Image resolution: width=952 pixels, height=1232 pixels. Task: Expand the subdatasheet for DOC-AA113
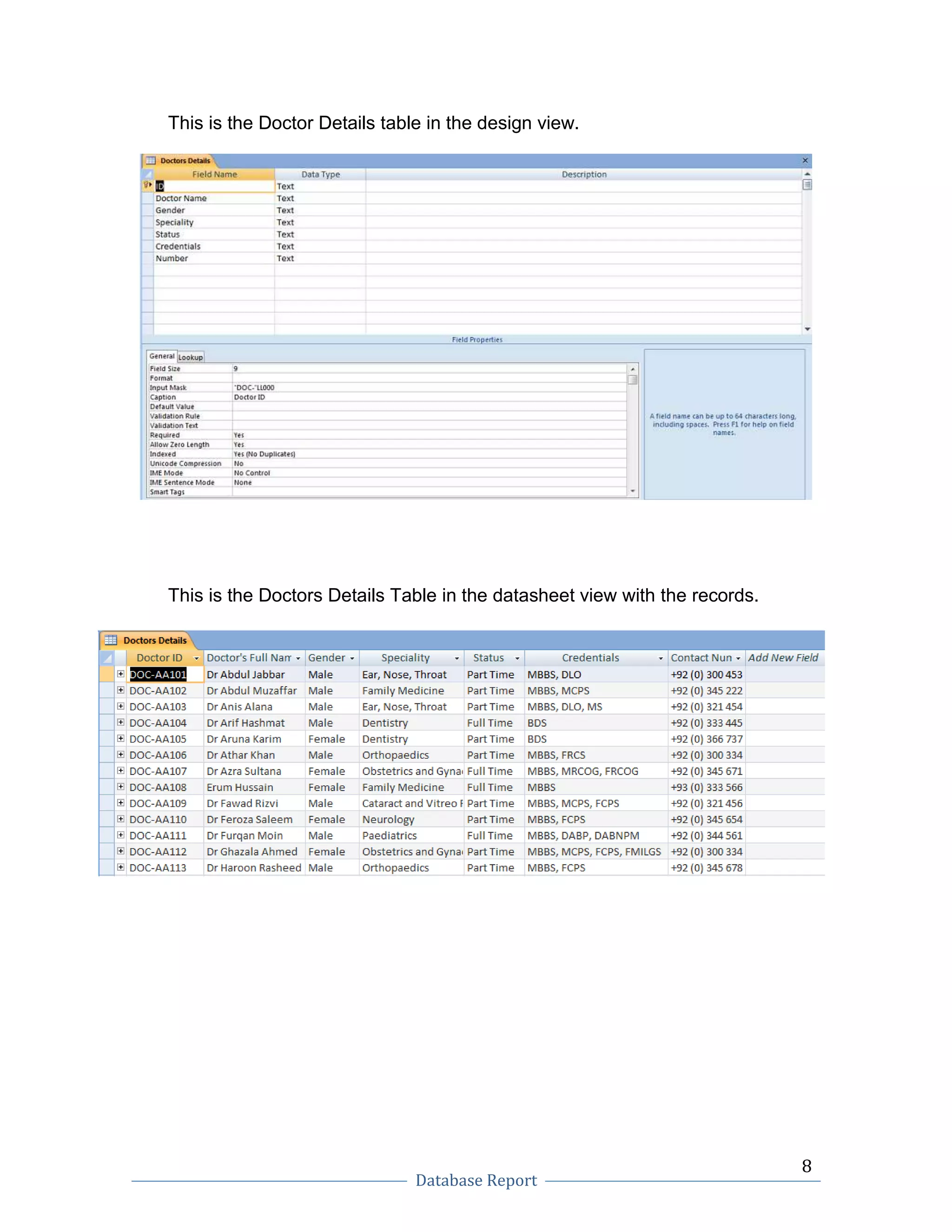pyautogui.click(x=121, y=867)
